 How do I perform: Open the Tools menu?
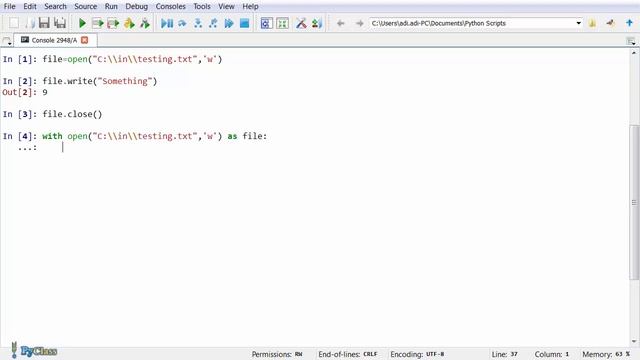tap(202, 7)
